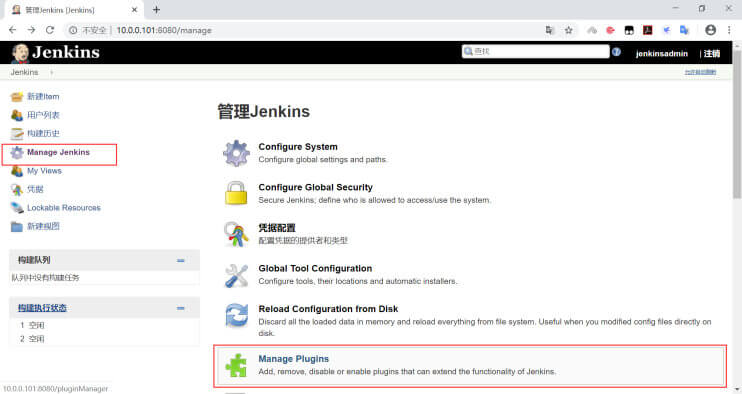Click the user list people icon

coord(17,115)
